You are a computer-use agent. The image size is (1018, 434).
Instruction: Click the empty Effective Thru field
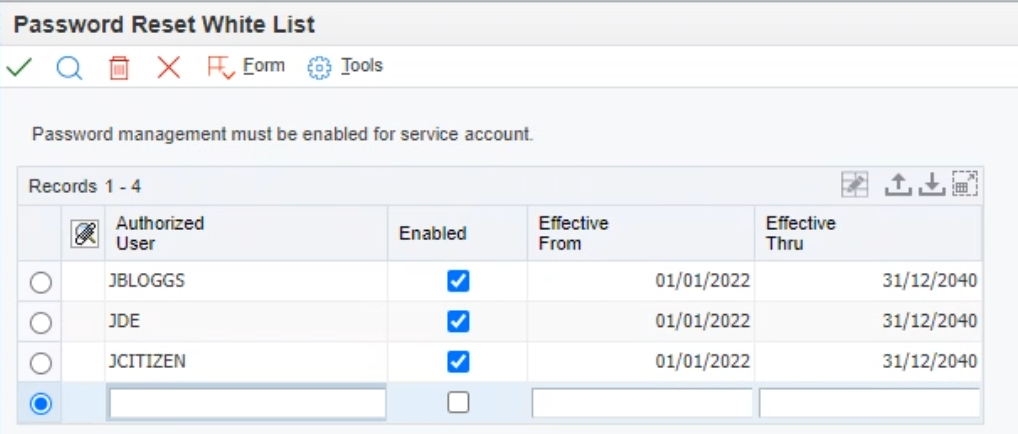[868, 403]
